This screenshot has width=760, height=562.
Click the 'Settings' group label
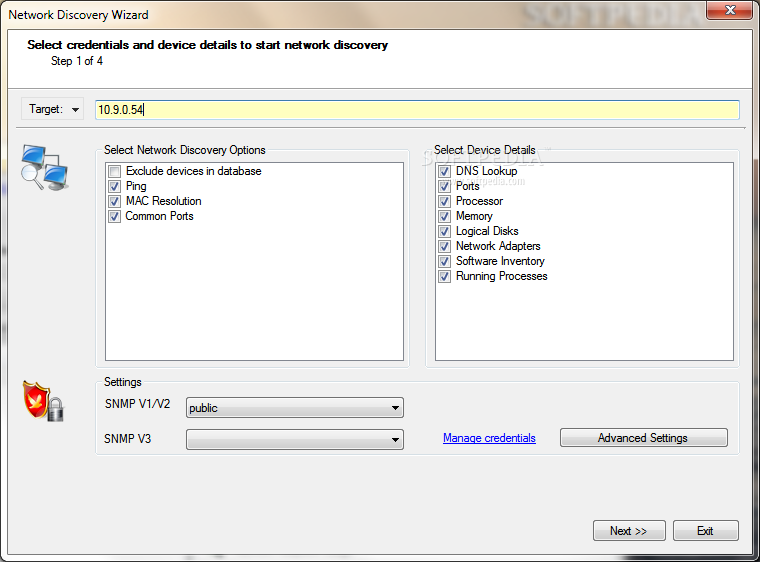pos(123,382)
